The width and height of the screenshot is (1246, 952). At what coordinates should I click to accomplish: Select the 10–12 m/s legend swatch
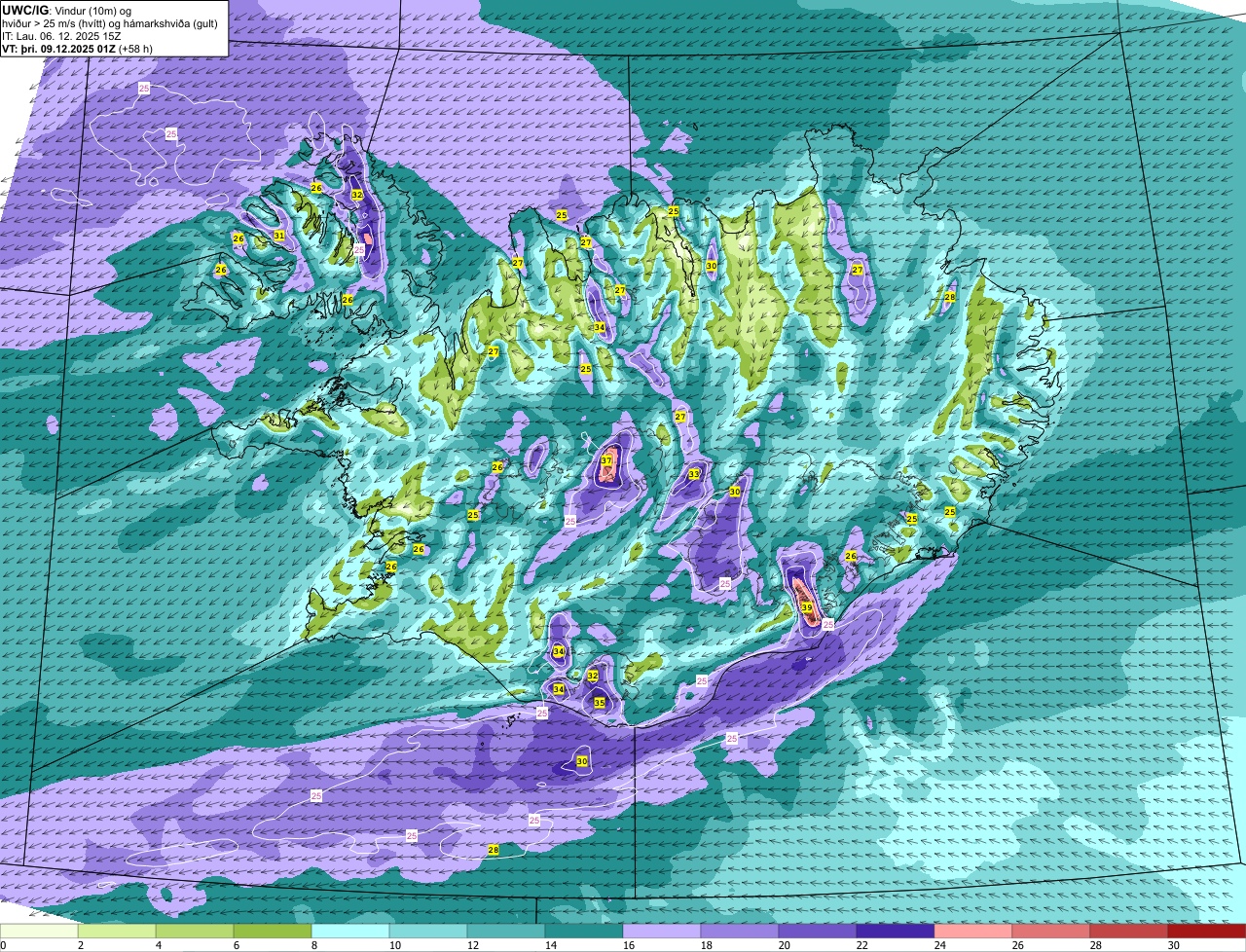(x=428, y=931)
